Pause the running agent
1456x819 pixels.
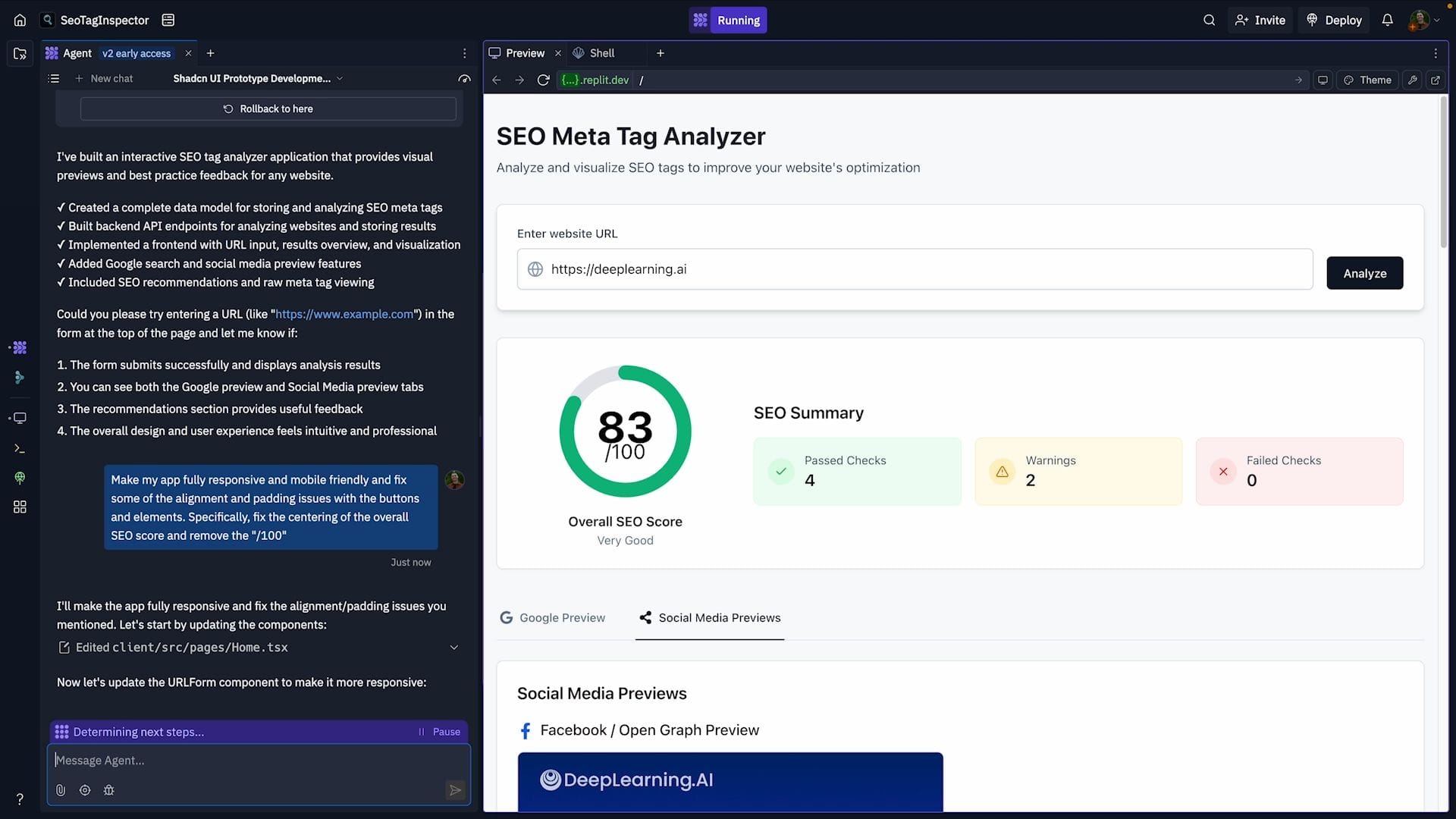click(439, 732)
